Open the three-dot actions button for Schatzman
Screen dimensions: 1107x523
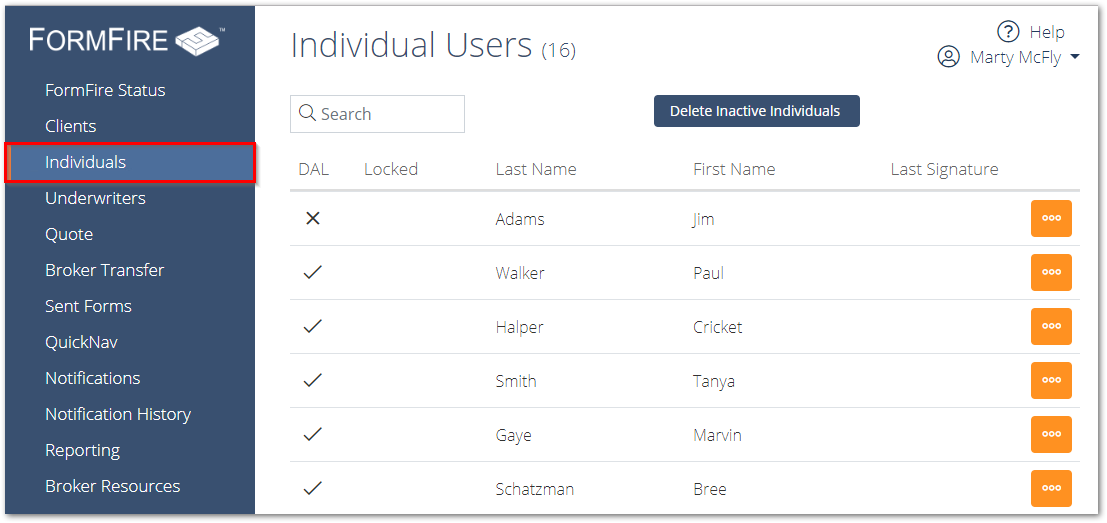tap(1051, 488)
